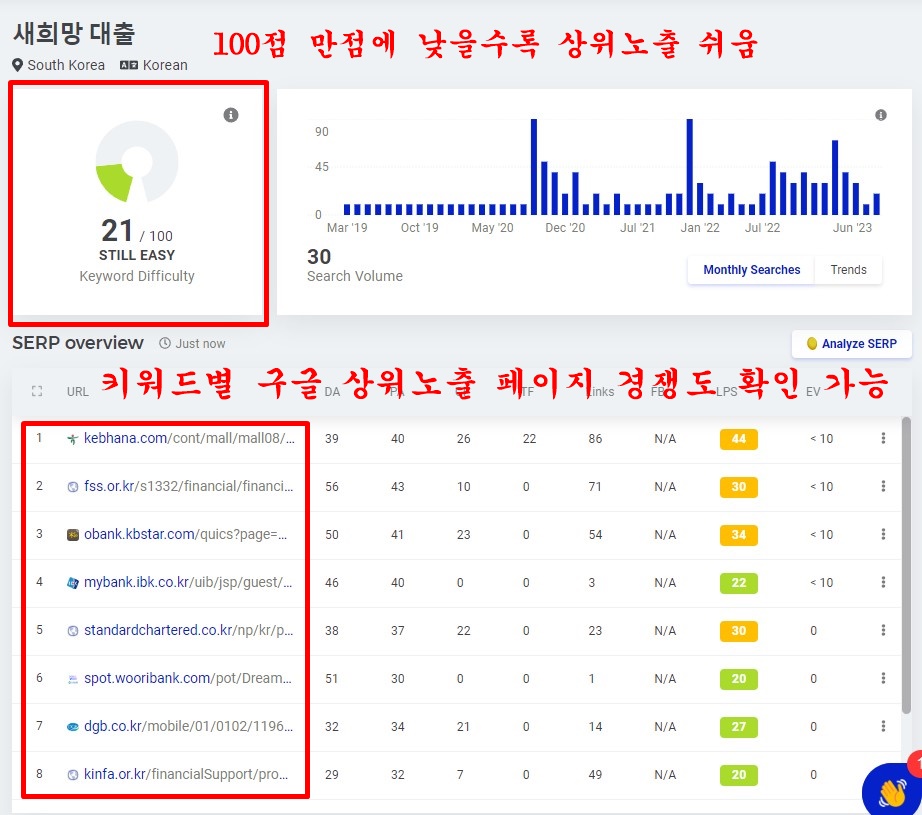Click the tallest bar near Dec '20
Image resolution: width=922 pixels, height=815 pixels.
[534, 167]
